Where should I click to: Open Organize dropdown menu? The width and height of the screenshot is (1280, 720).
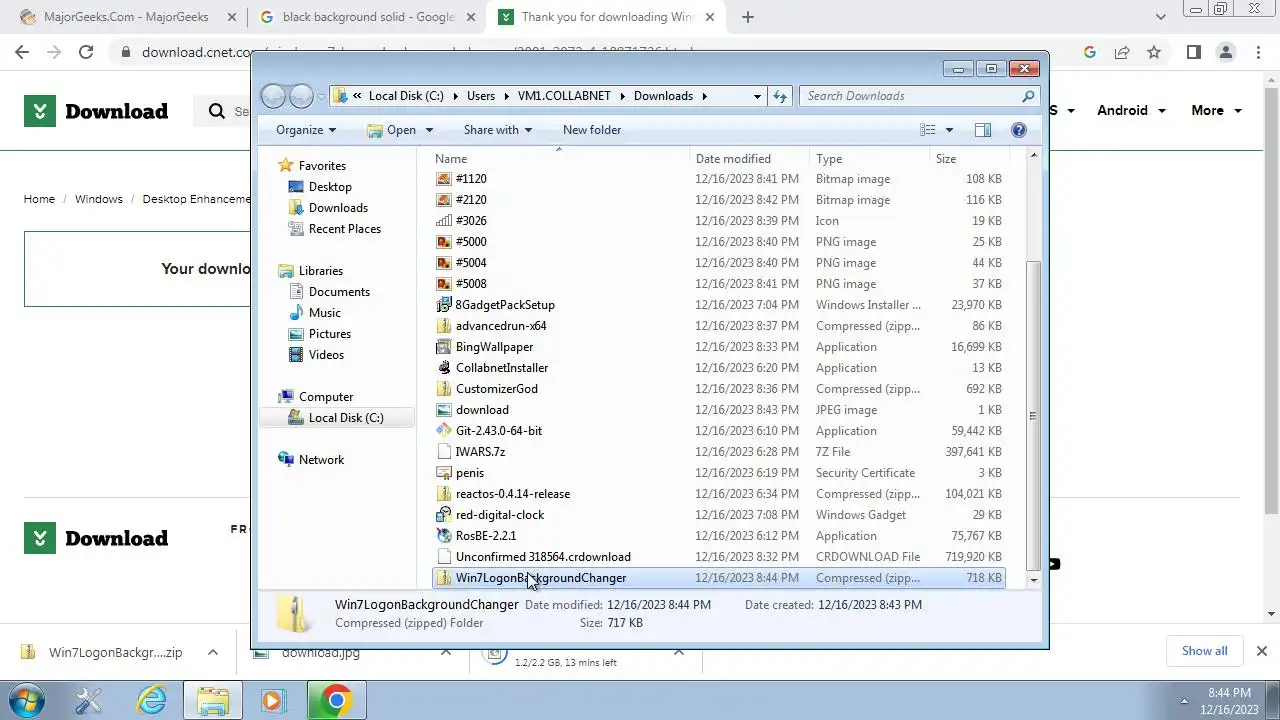click(x=306, y=130)
